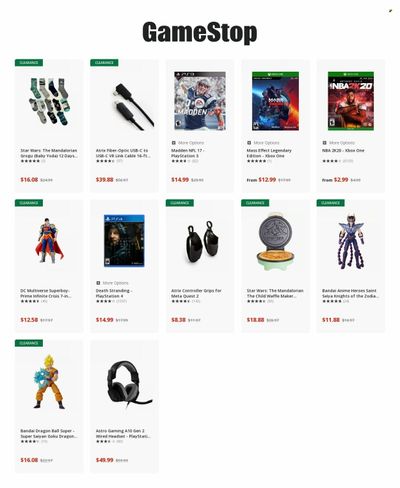Click Clearance badge on Superboy-Prime figure

coord(29,203)
